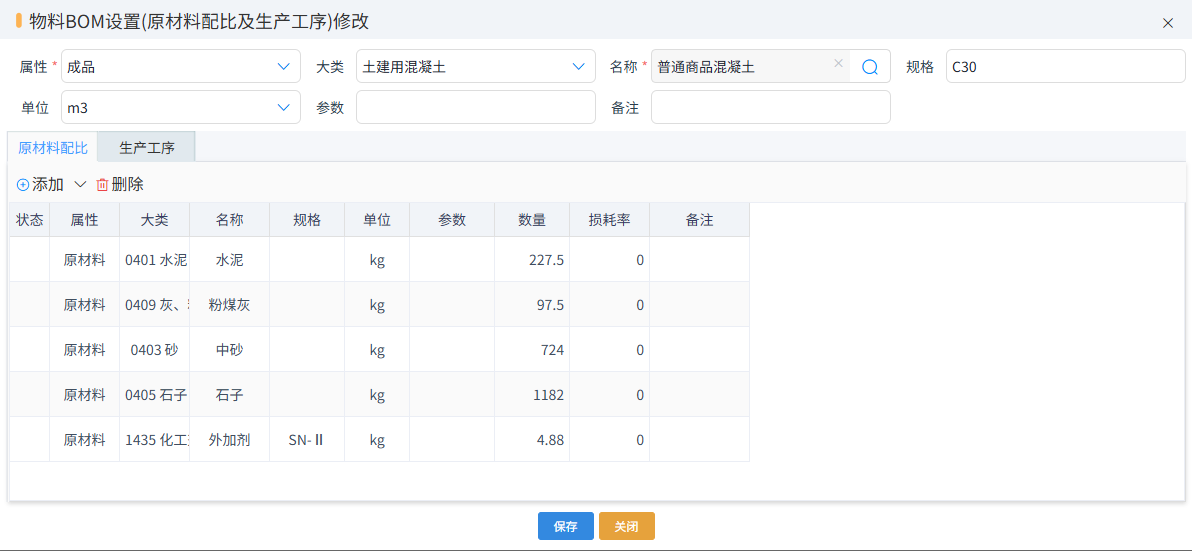Click the 单位 column header in table
1192x551 pixels.
point(377,220)
